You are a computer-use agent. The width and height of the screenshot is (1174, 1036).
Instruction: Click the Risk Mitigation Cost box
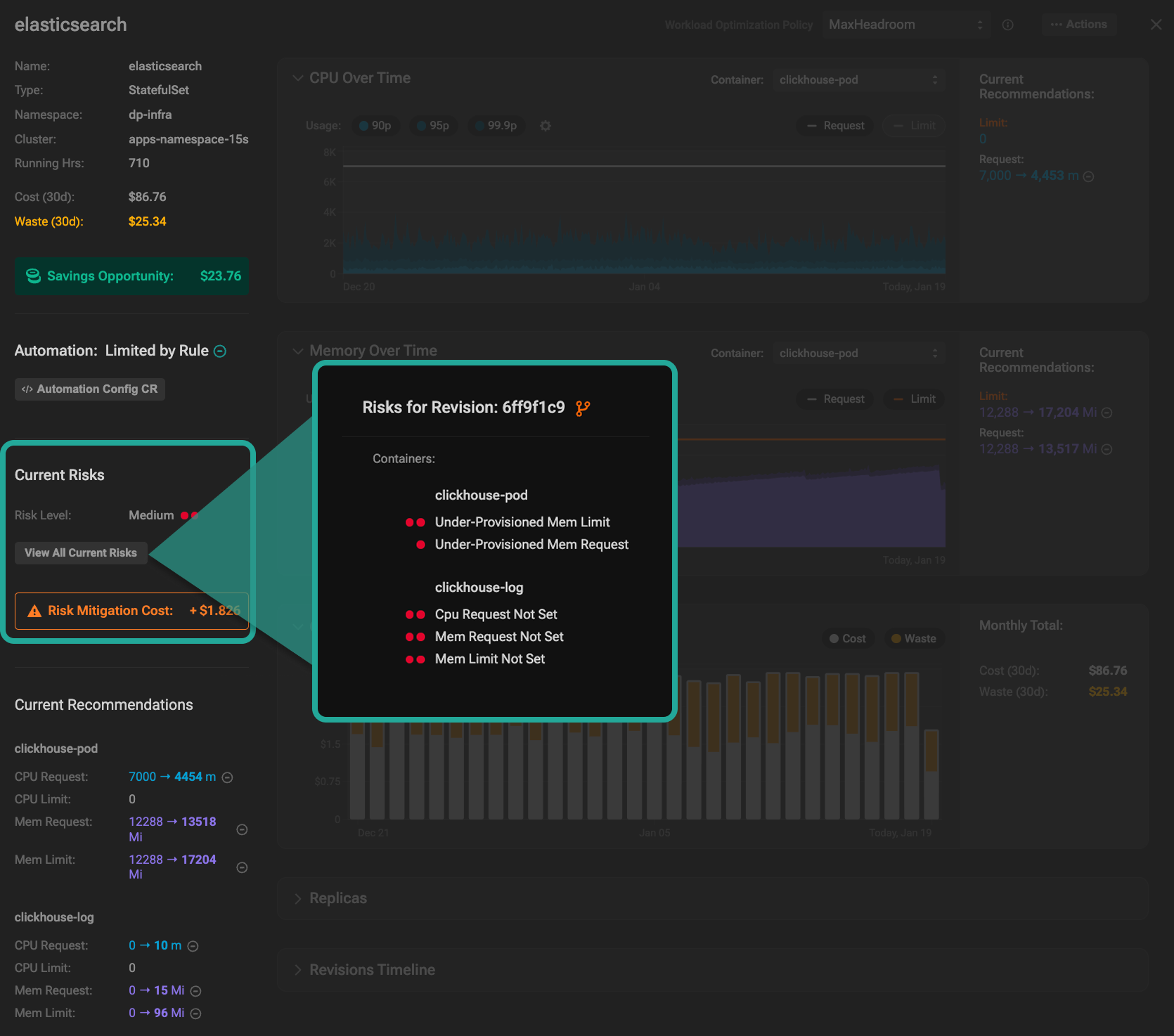click(x=132, y=611)
